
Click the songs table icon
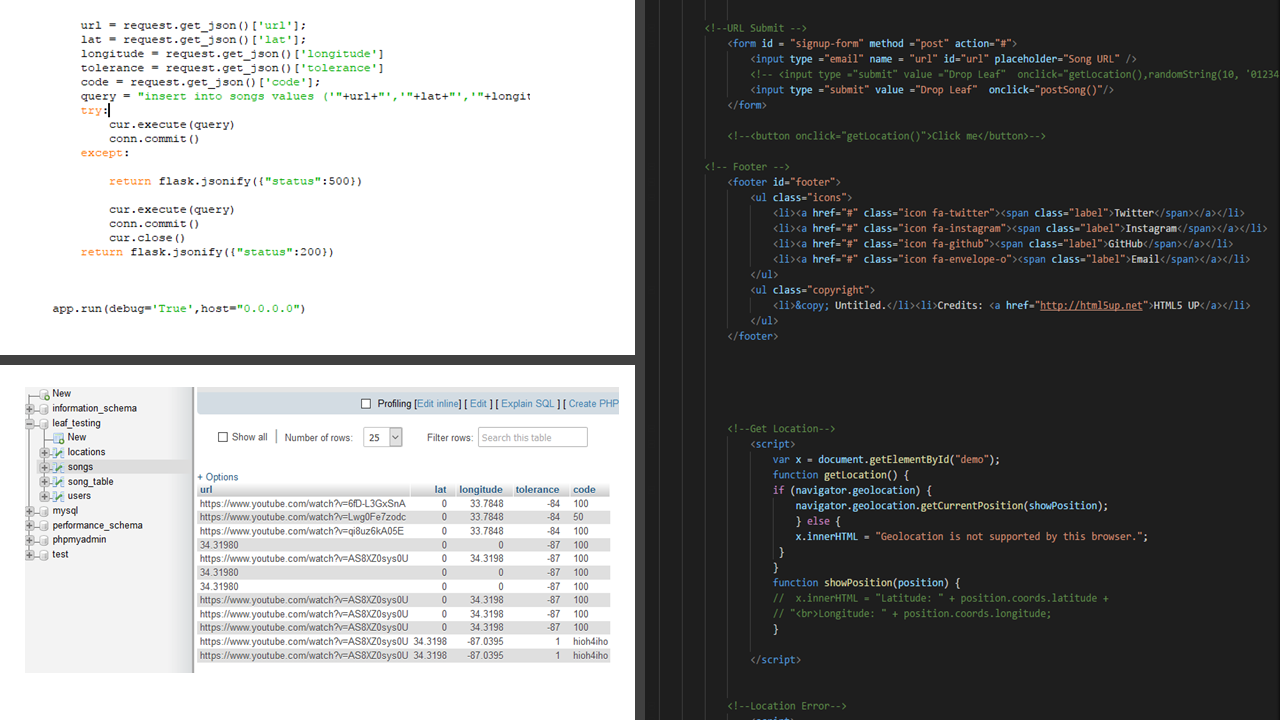tap(58, 467)
